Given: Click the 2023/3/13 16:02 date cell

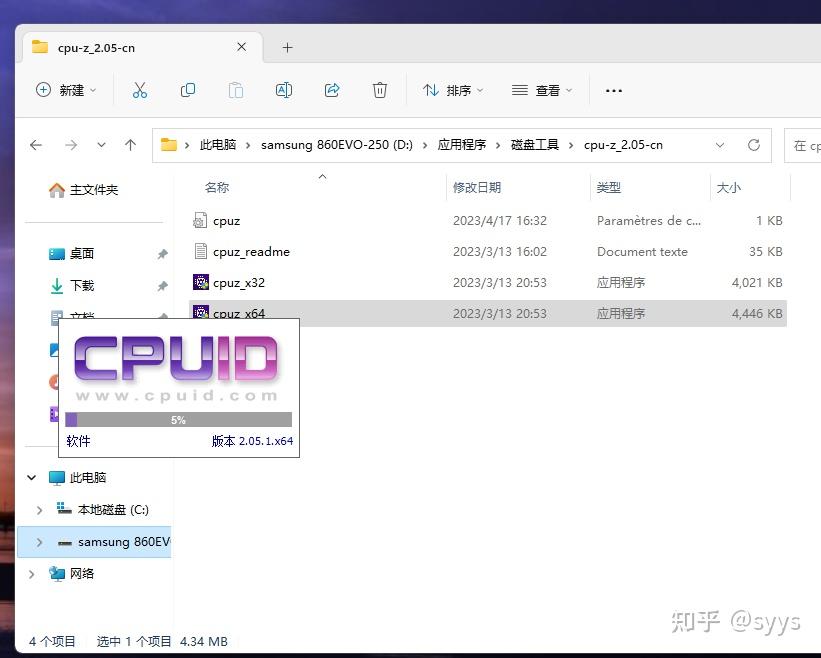Looking at the screenshot, I should (x=500, y=252).
